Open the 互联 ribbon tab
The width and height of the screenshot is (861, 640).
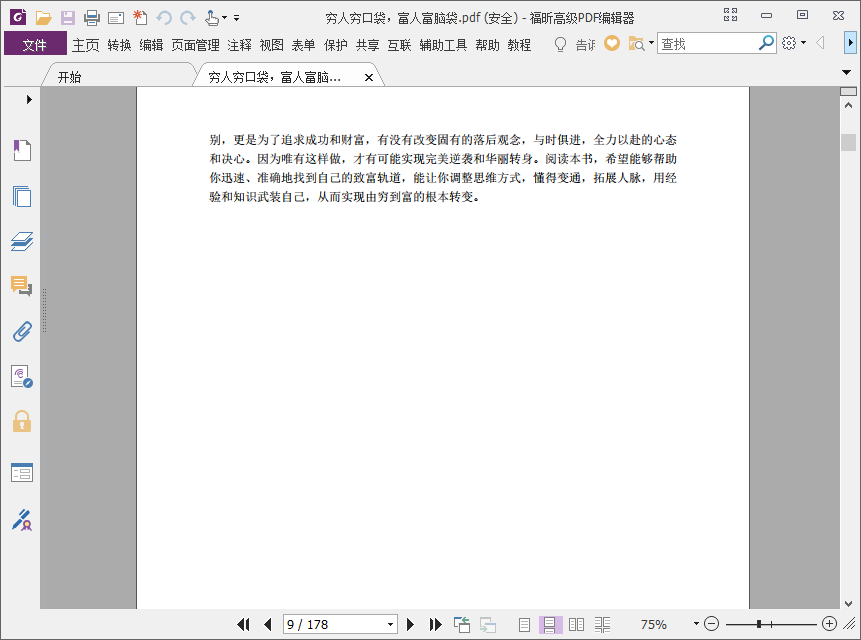(x=399, y=45)
